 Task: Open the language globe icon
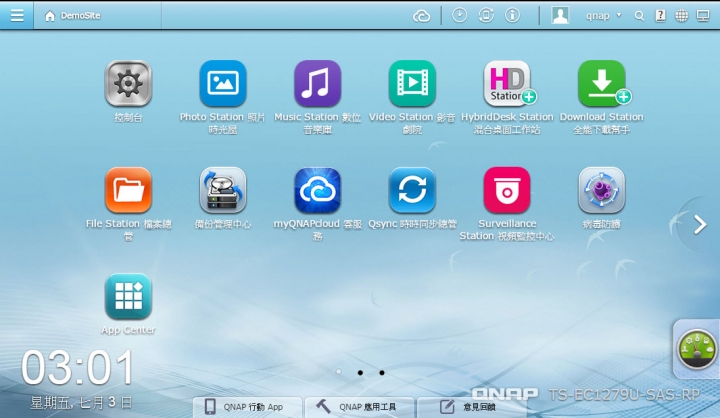681,16
